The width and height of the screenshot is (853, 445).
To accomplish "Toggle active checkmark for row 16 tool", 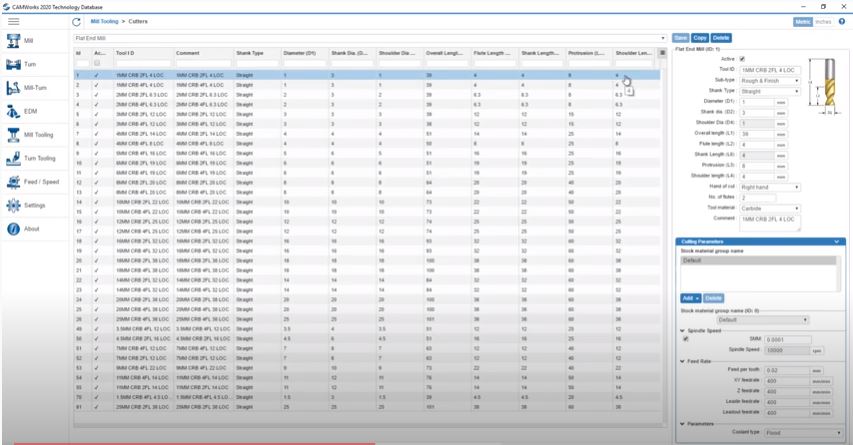I will [97, 221].
